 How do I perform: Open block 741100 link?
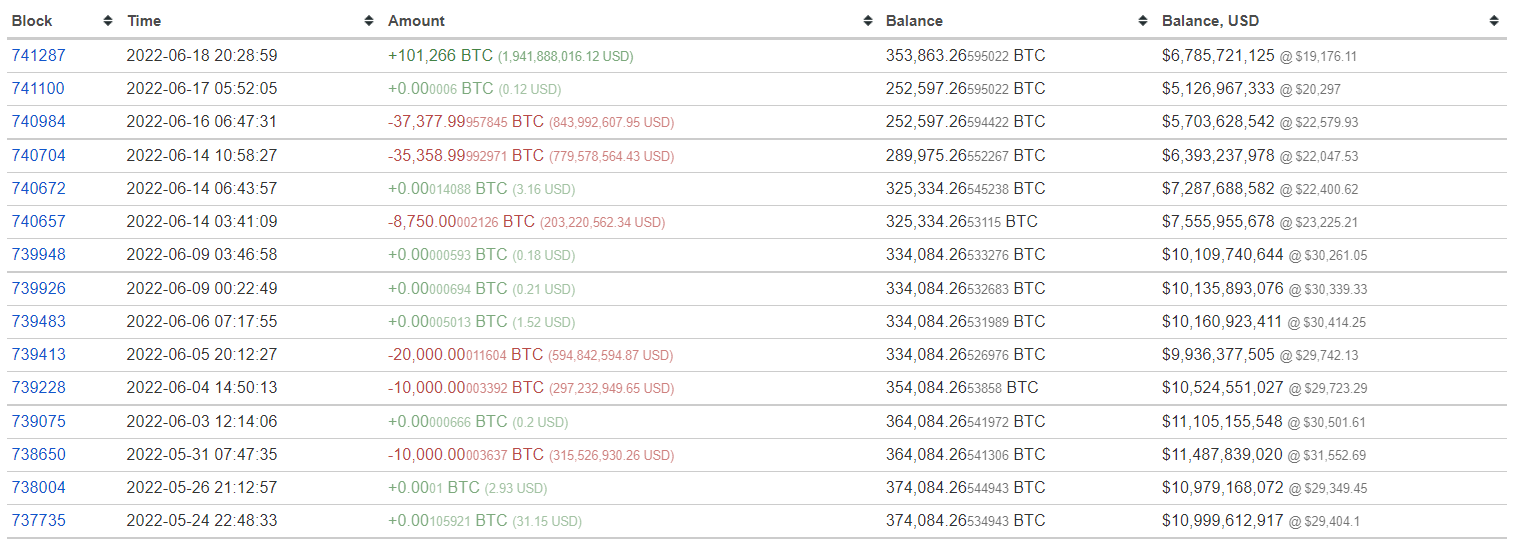38,89
